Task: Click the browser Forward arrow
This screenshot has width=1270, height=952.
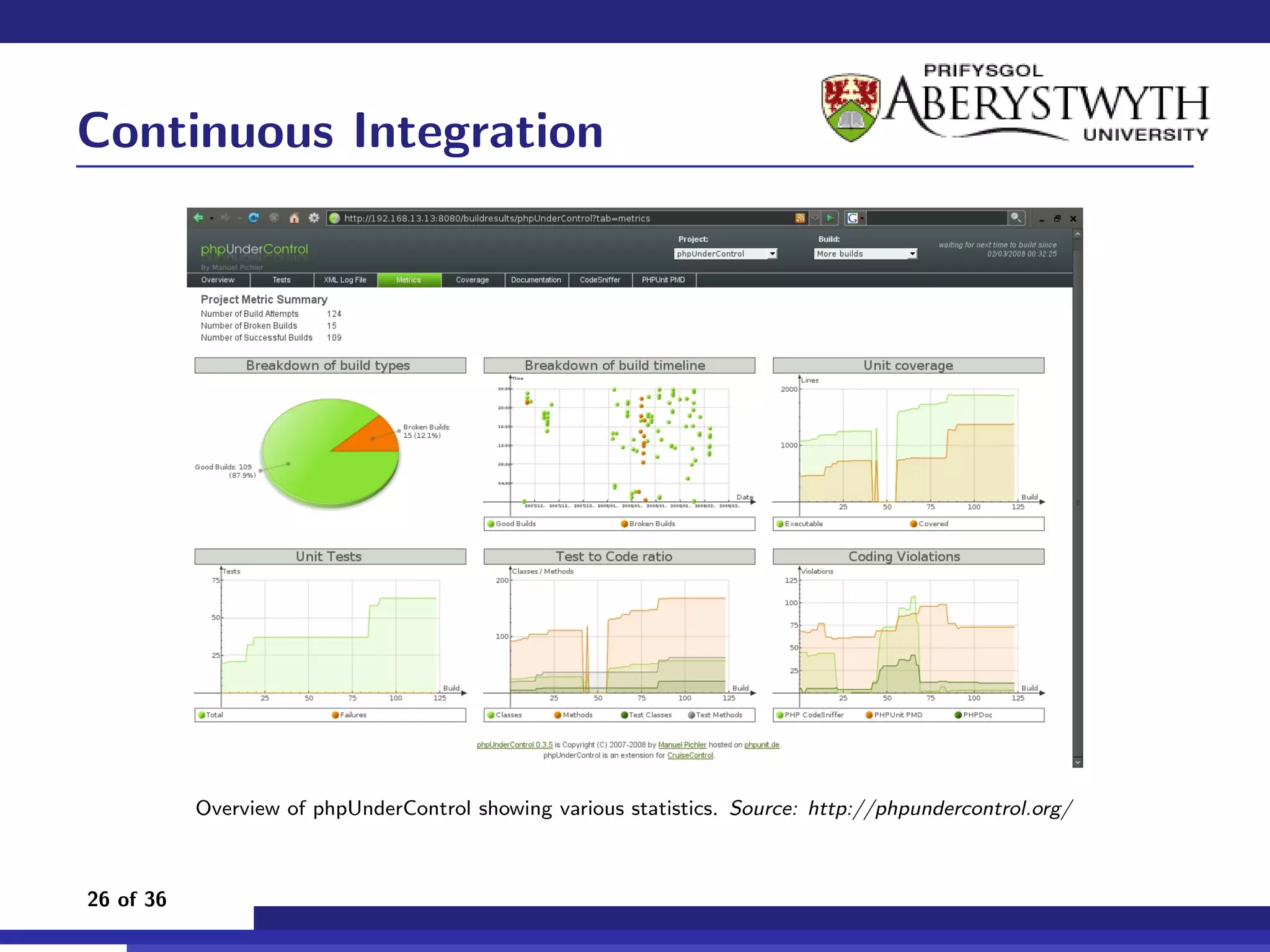Action: pos(225,218)
